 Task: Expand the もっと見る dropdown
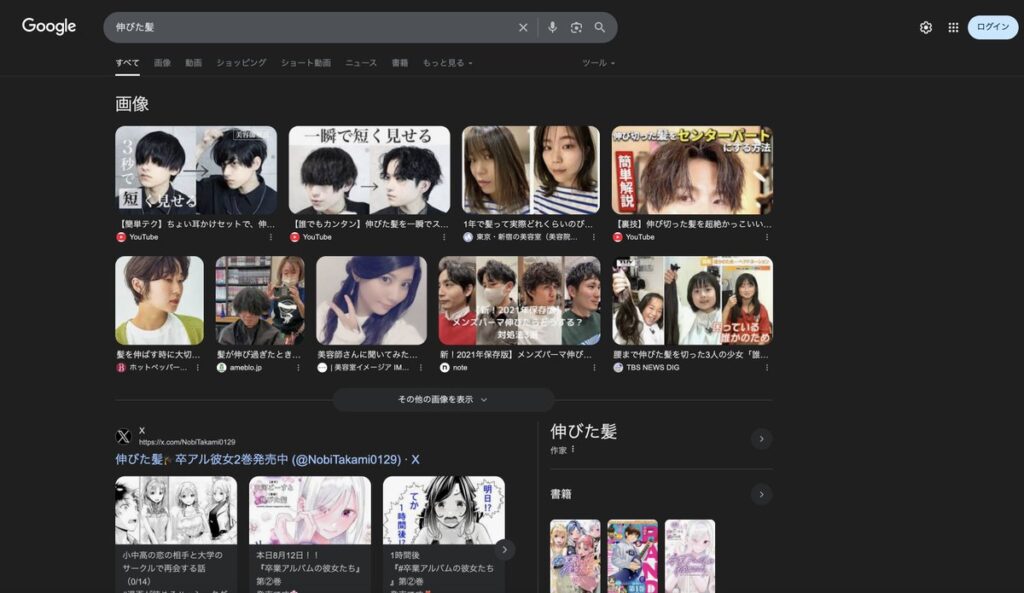(x=447, y=63)
